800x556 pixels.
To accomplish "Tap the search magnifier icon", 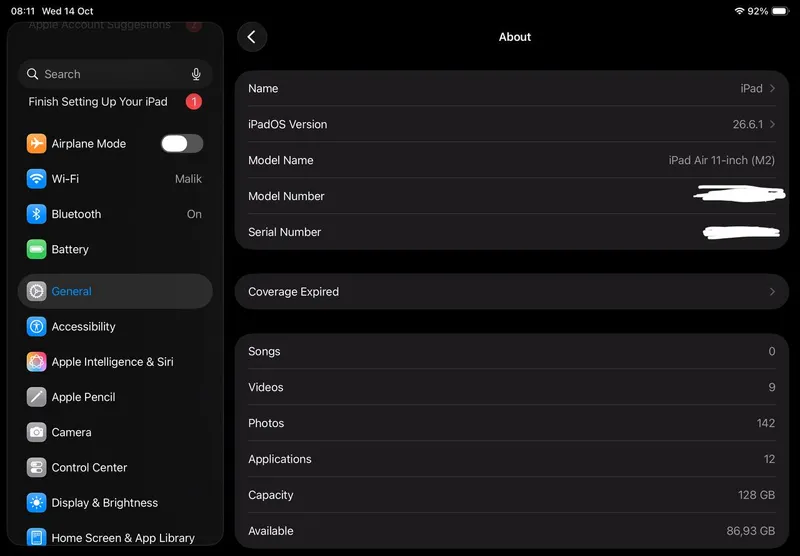I will pos(33,74).
